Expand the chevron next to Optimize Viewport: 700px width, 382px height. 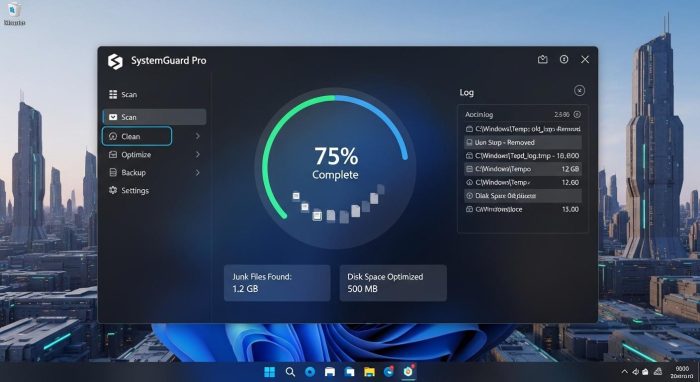click(x=197, y=154)
